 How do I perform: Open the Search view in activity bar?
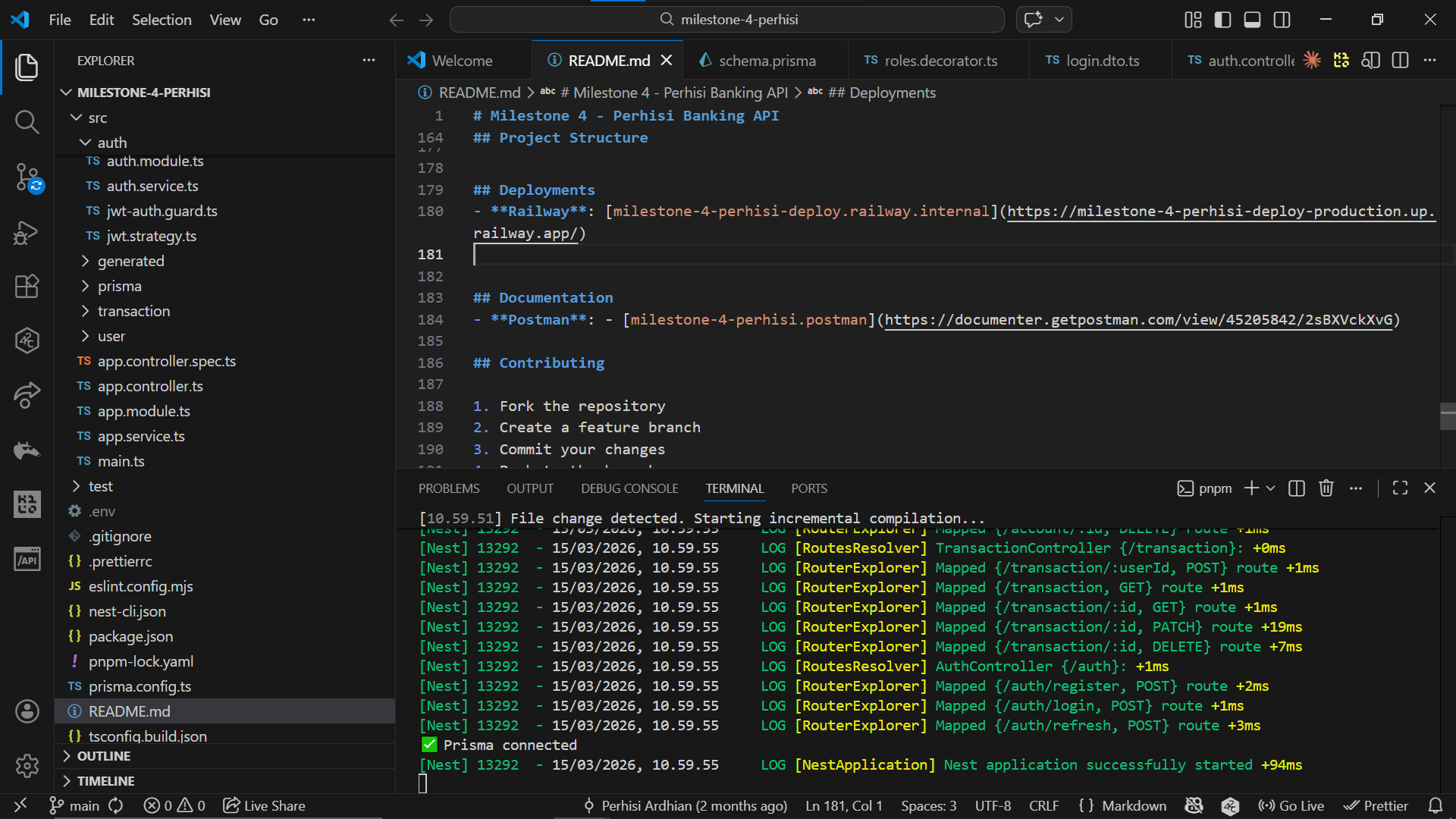(27, 122)
